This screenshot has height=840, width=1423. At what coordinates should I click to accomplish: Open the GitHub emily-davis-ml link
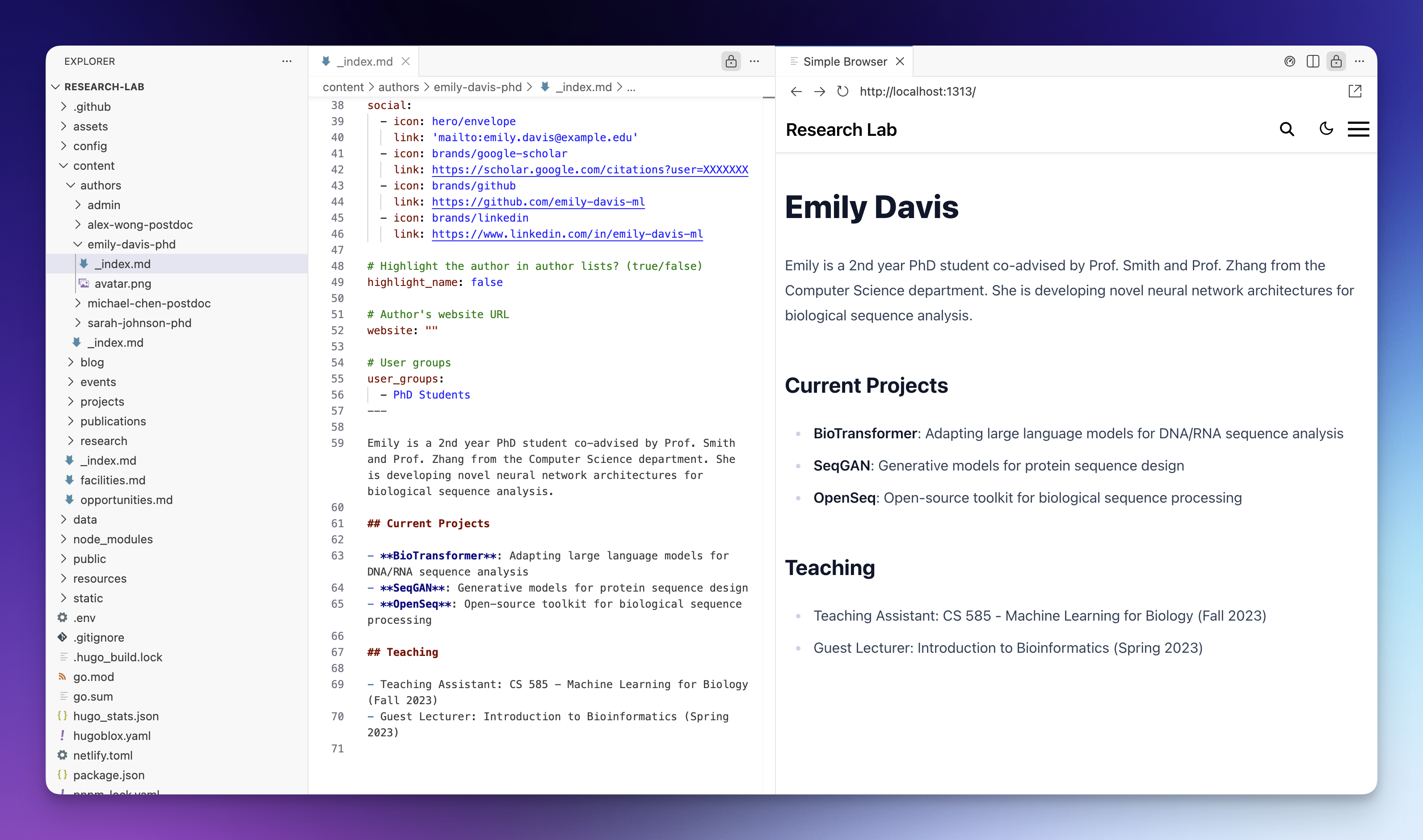click(538, 202)
